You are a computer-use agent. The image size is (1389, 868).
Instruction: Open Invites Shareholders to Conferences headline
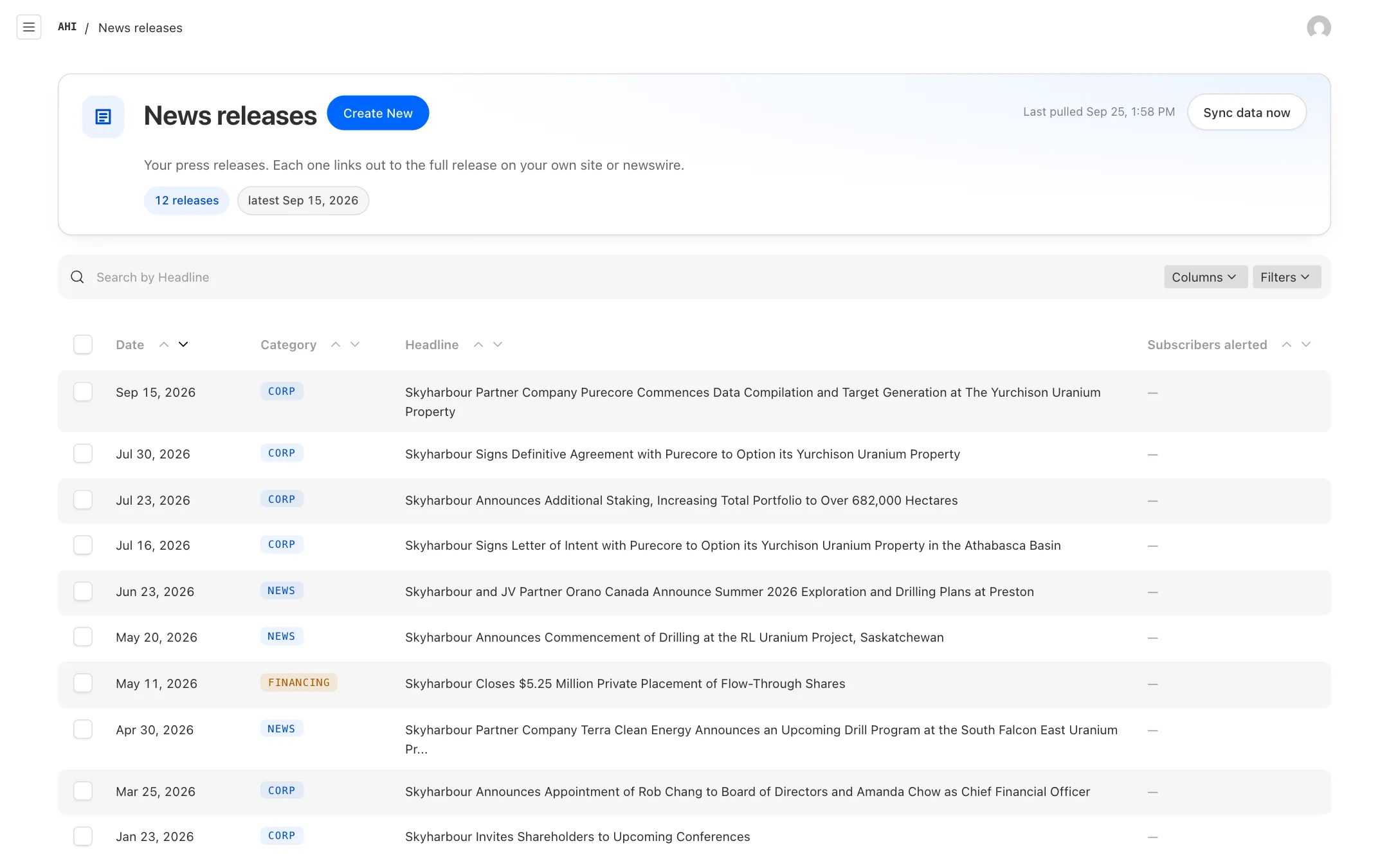577,836
